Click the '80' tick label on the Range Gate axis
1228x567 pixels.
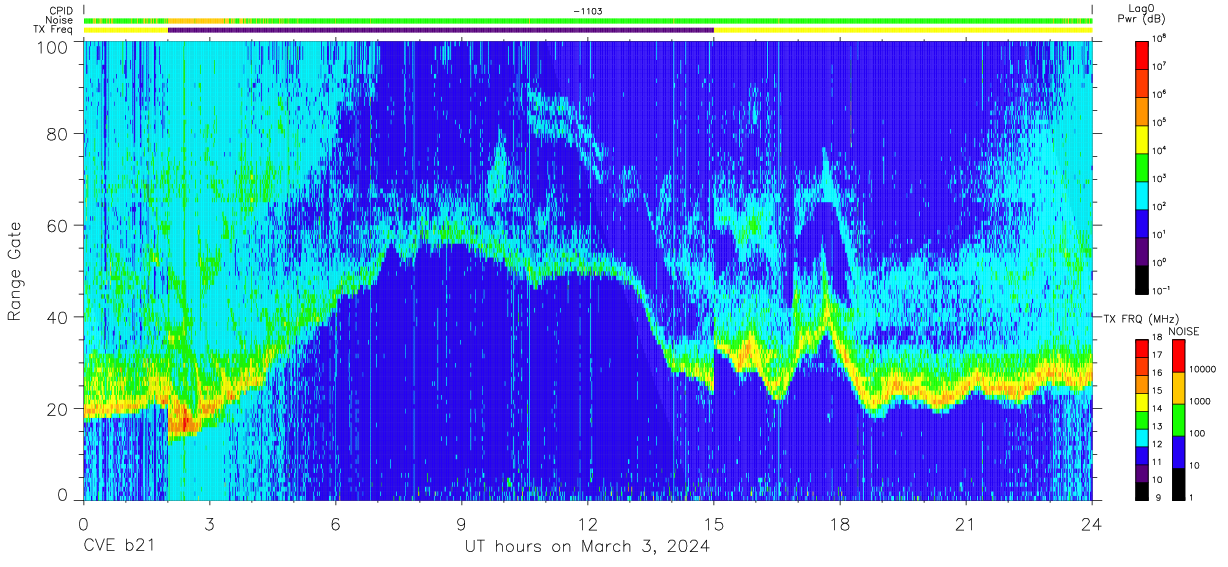click(x=56, y=134)
